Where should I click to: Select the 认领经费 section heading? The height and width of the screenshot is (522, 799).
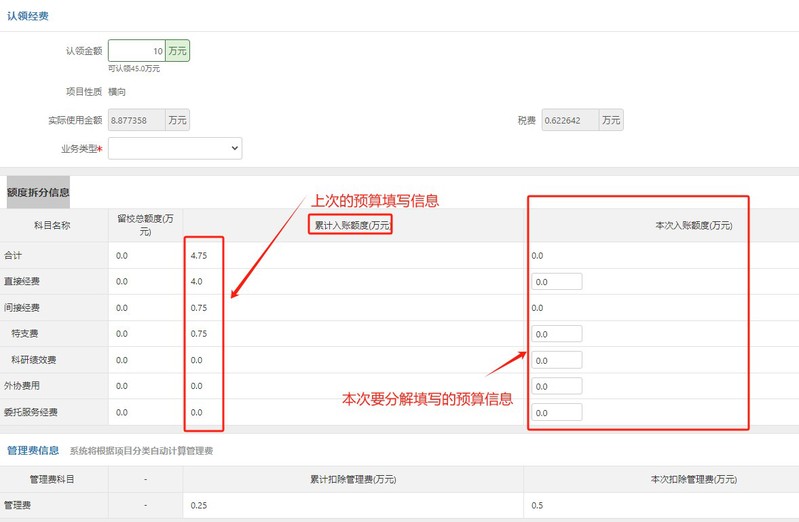tap(27, 17)
